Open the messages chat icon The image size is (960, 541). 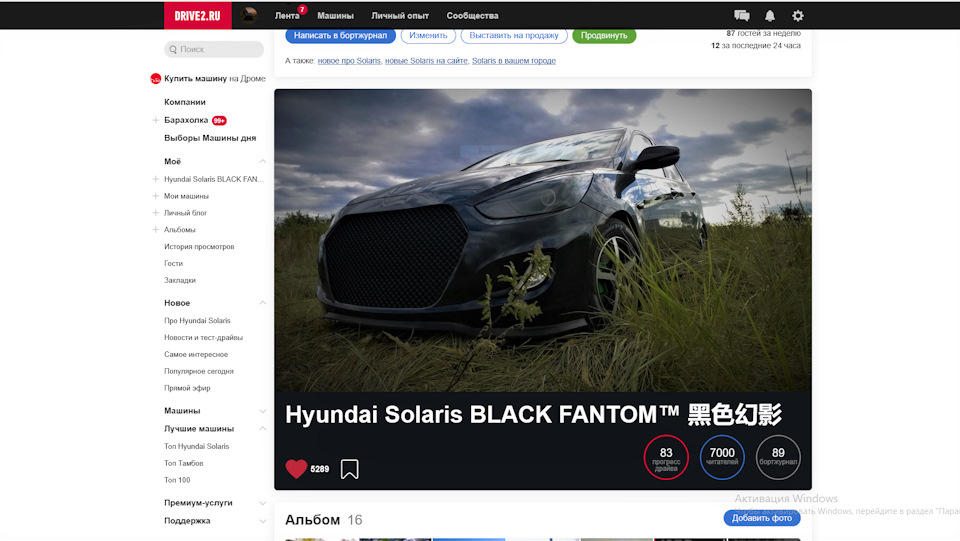pyautogui.click(x=741, y=16)
